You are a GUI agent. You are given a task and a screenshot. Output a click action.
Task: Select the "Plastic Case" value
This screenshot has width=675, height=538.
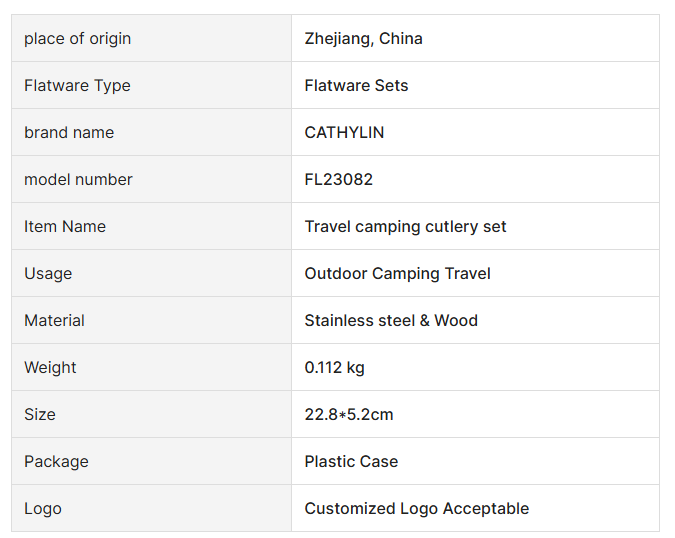351,462
